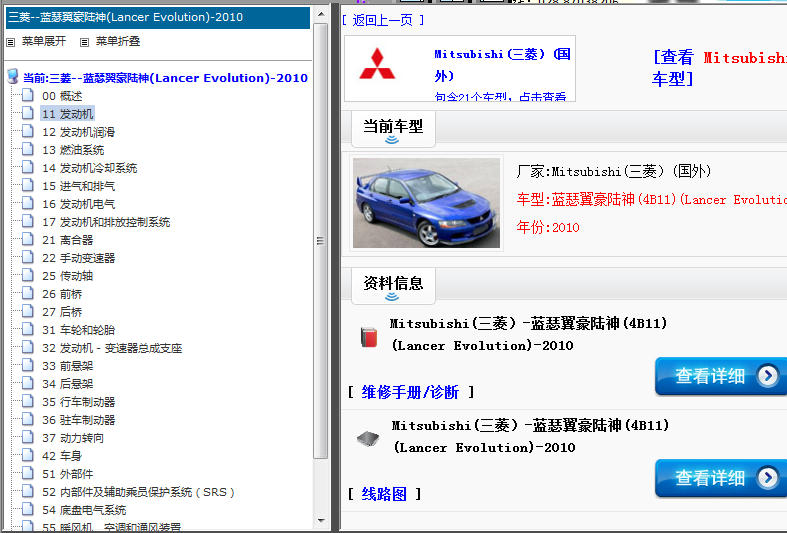
Task: Click the page icon next to 14 发动机冷却系统
Action: [28, 168]
